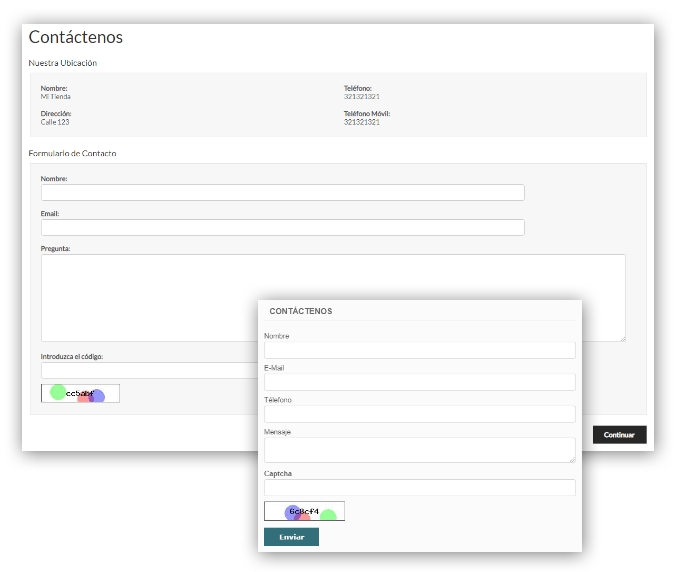Click the 'Calle 123' address text
The height and width of the screenshot is (572, 676).
click(x=55, y=122)
